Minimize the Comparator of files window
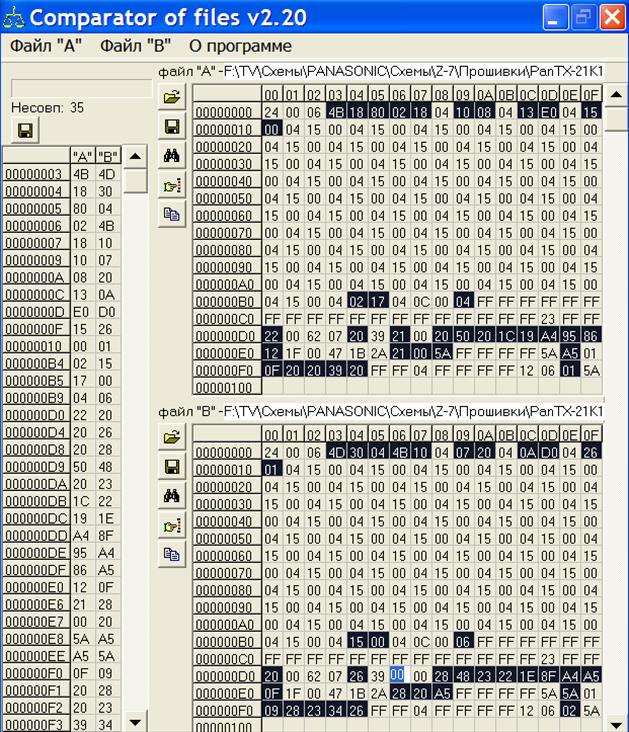The height and width of the screenshot is (732, 629). coord(555,17)
